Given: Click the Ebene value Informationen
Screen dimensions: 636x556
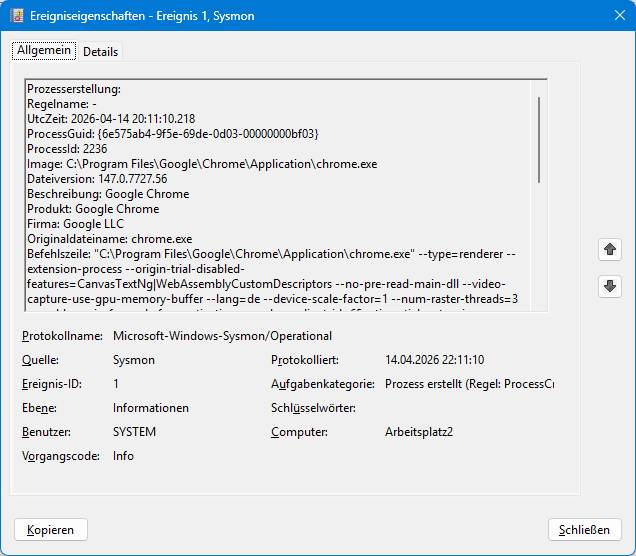Looking at the screenshot, I should click(151, 408).
